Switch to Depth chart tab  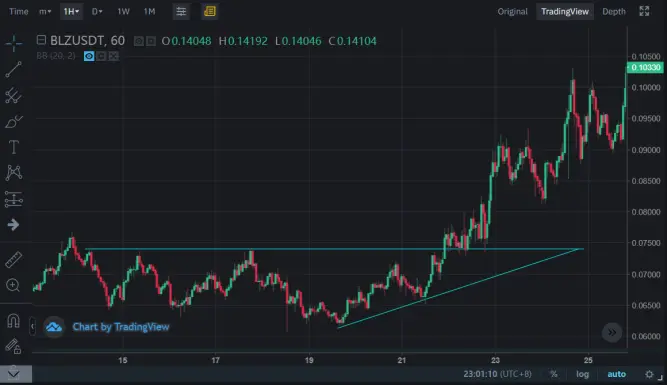tap(614, 11)
